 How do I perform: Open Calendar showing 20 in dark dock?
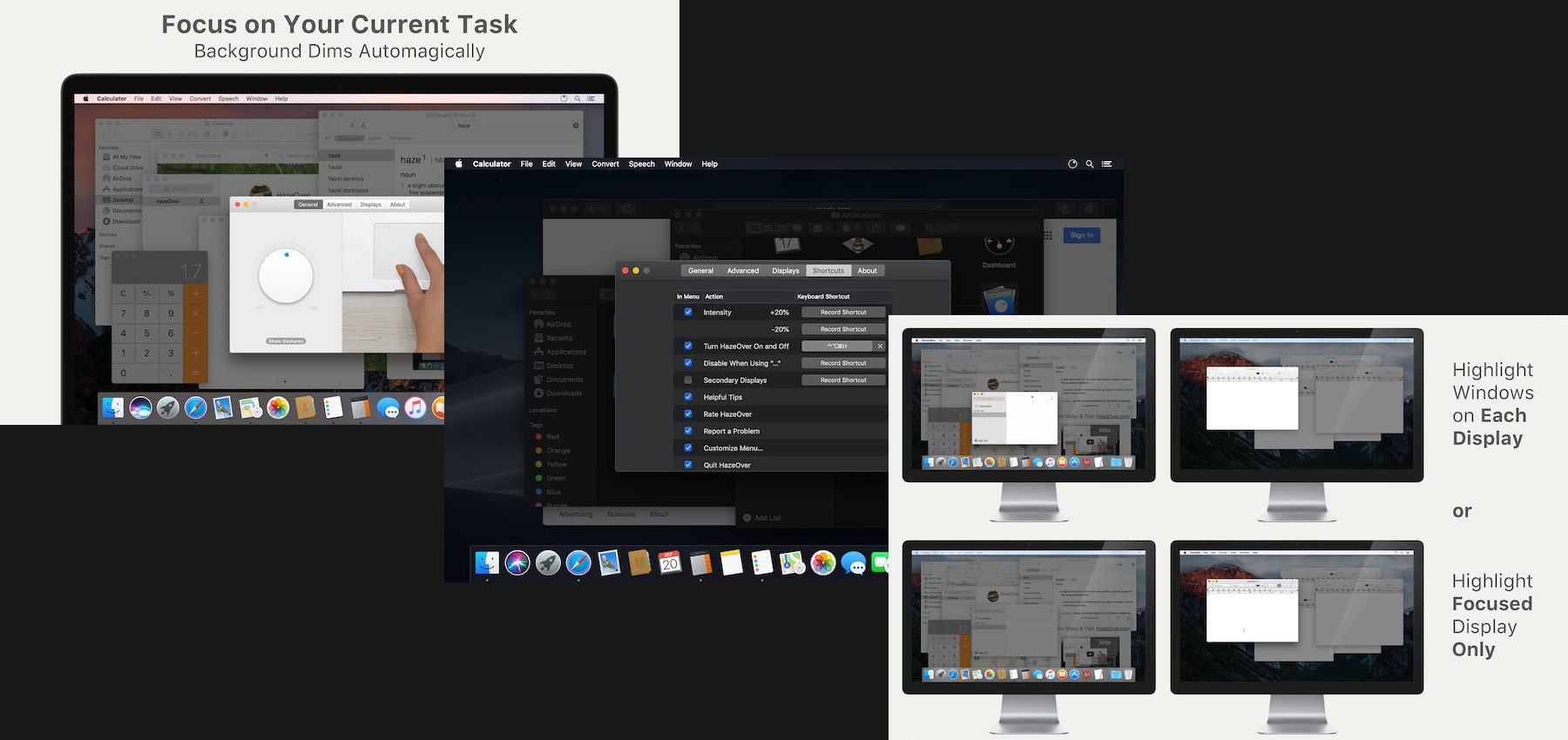tap(670, 563)
